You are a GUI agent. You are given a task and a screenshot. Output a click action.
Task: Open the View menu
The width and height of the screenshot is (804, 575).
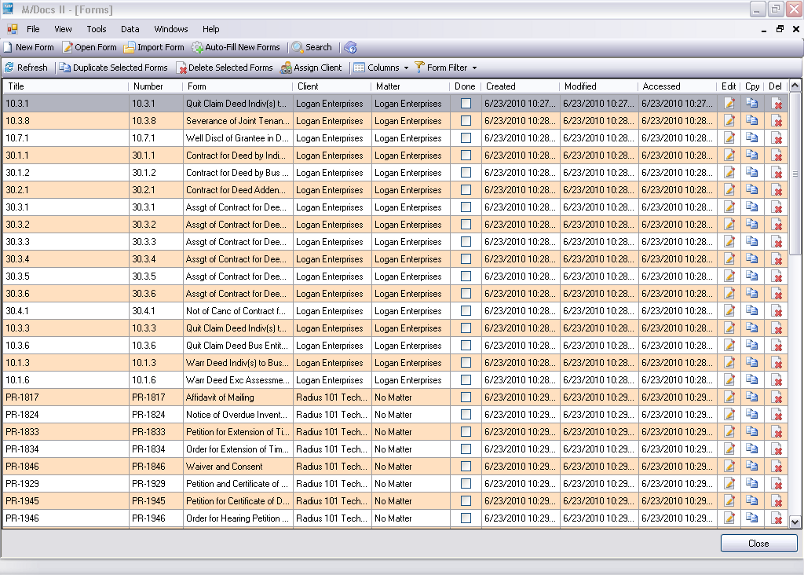[x=63, y=29]
